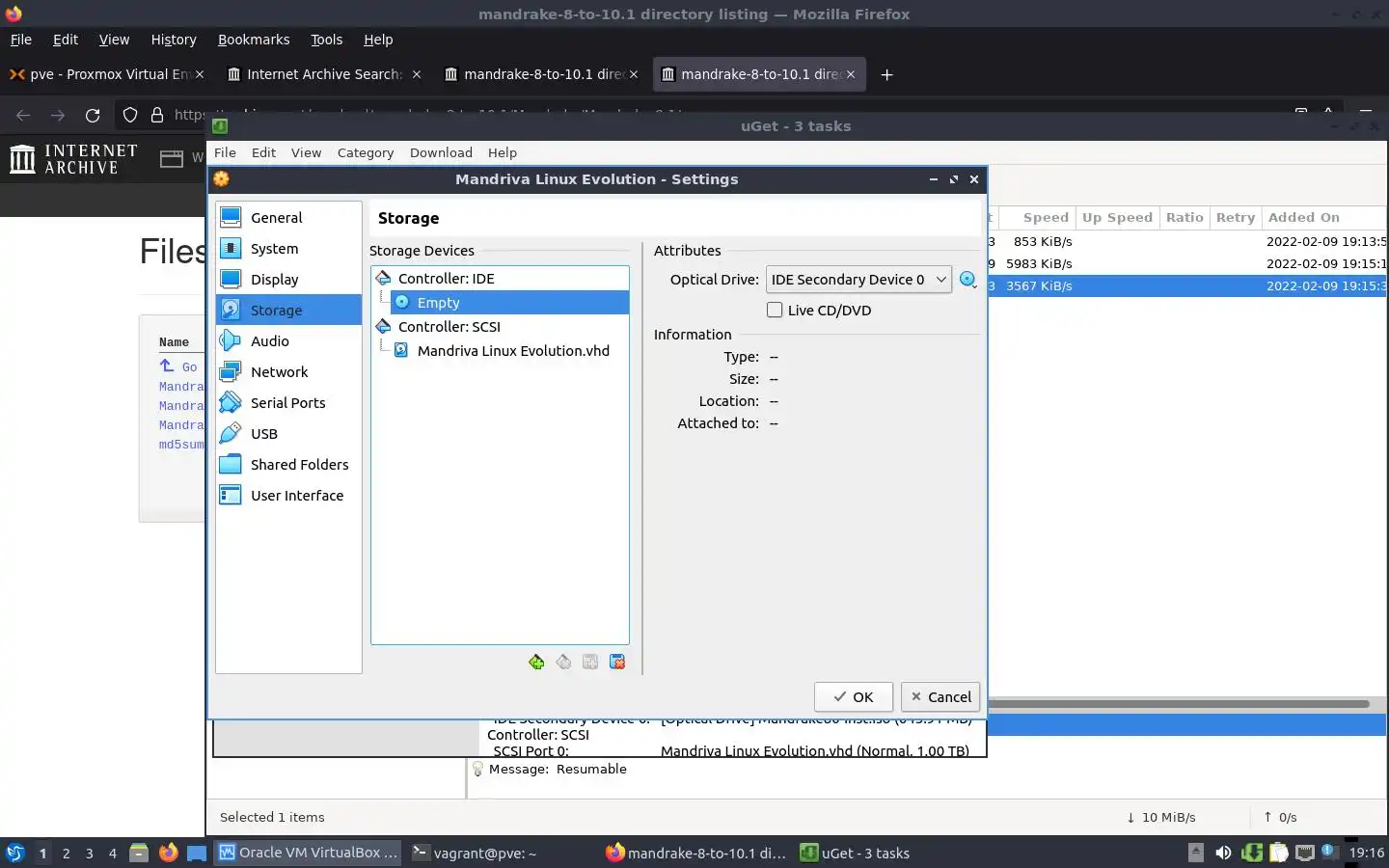
Task: Open uGet Edit menu
Action: pyautogui.click(x=263, y=152)
